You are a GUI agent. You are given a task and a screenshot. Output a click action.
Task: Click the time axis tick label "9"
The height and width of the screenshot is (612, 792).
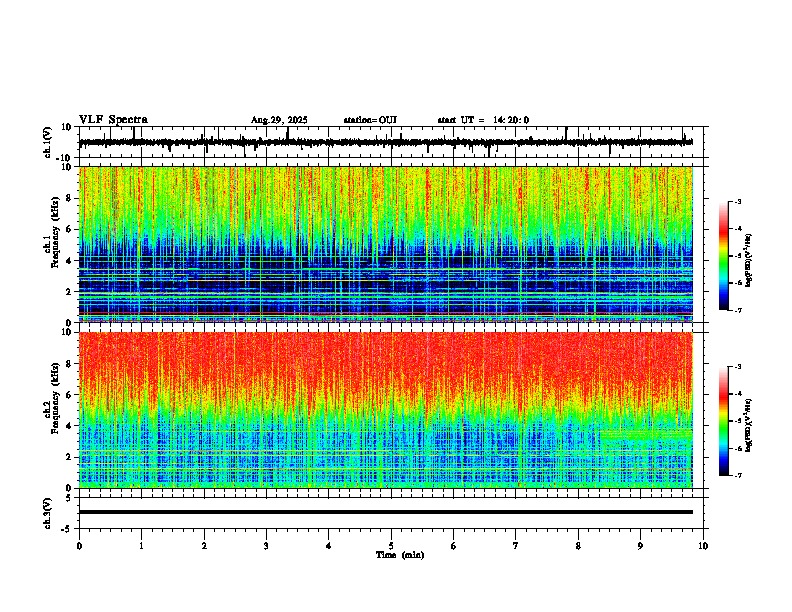pos(640,546)
